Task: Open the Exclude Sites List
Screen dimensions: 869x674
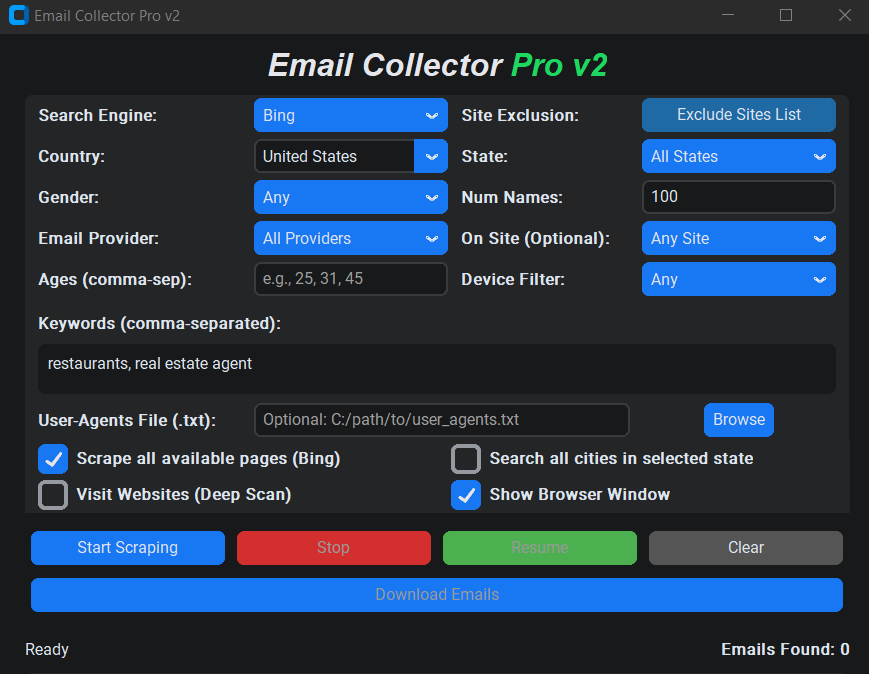Action: [738, 115]
